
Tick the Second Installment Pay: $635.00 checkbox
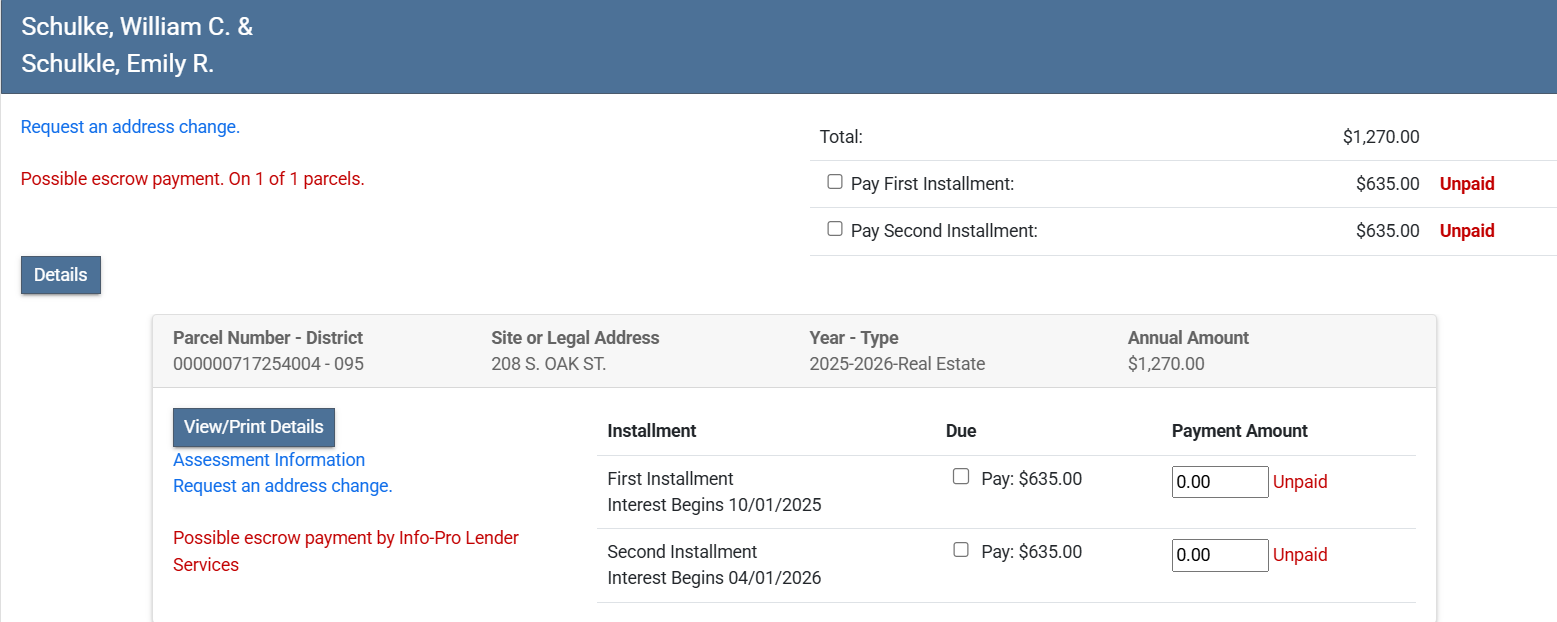(x=961, y=550)
